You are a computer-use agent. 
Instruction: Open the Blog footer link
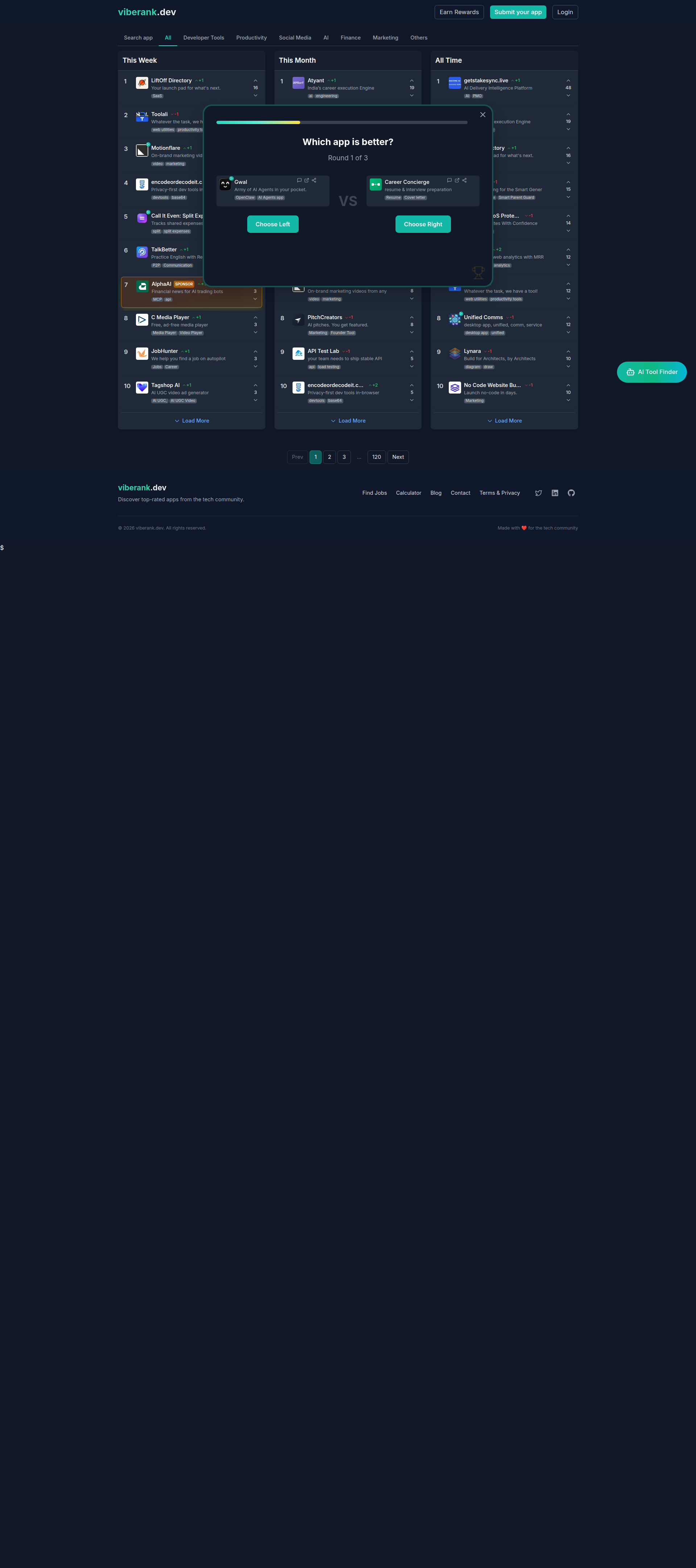[436, 493]
